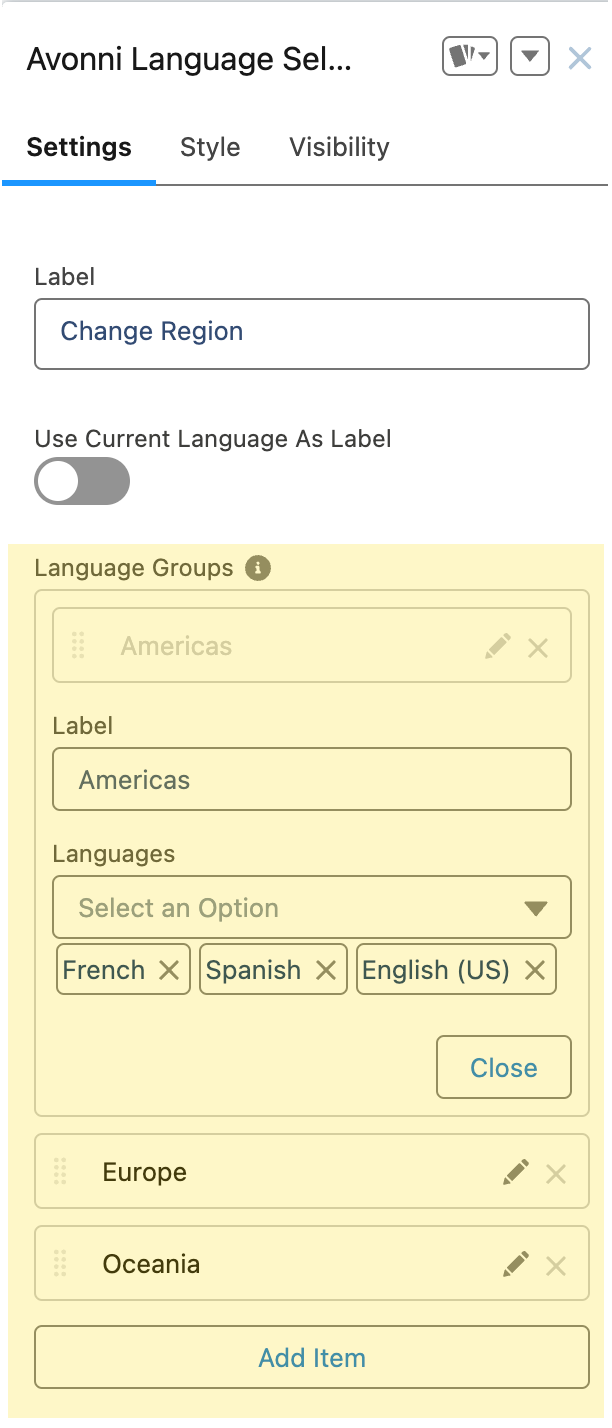Click the Americas group pencil icon
The image size is (612, 1428).
tap(498, 647)
